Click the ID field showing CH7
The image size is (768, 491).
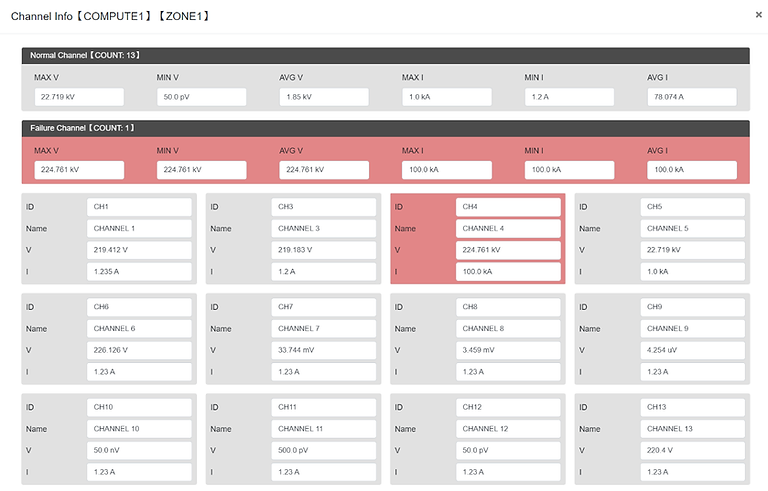324,307
